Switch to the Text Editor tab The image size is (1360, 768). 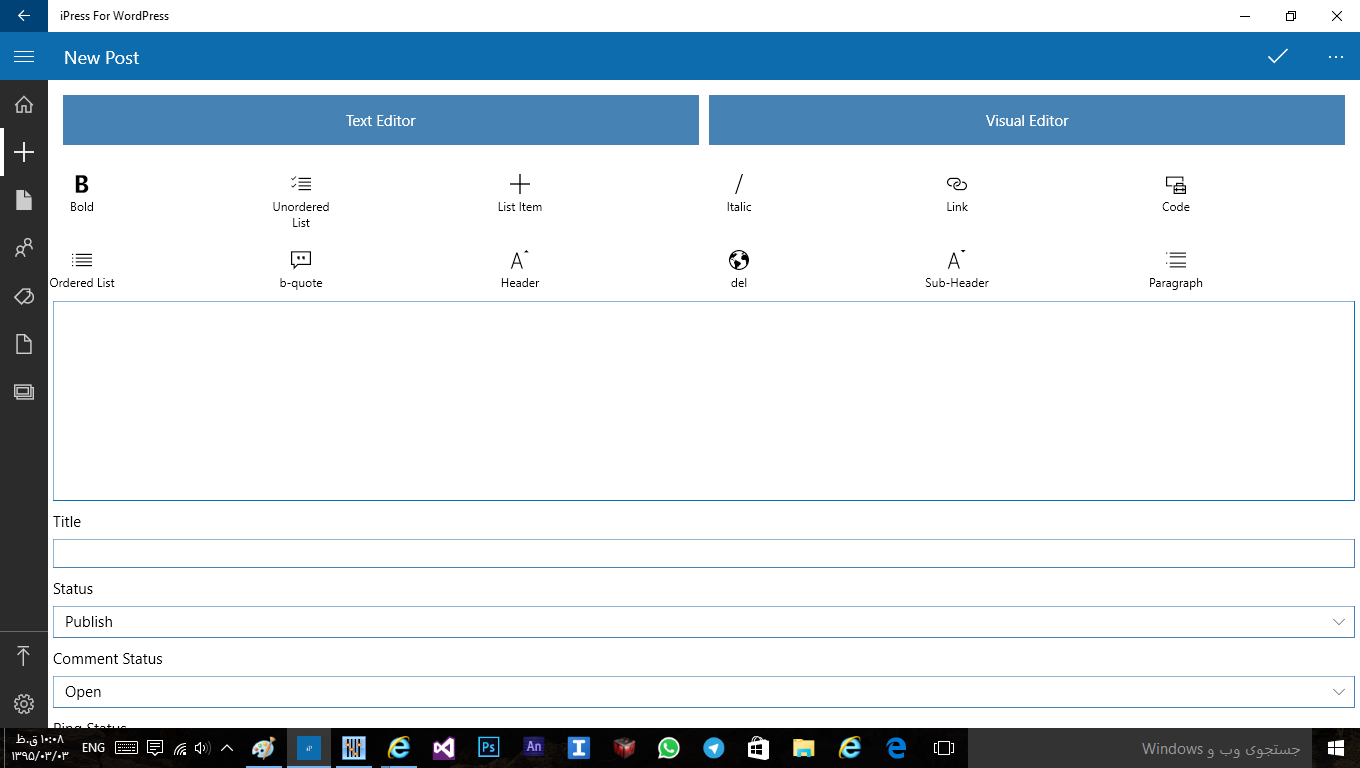pyautogui.click(x=381, y=120)
